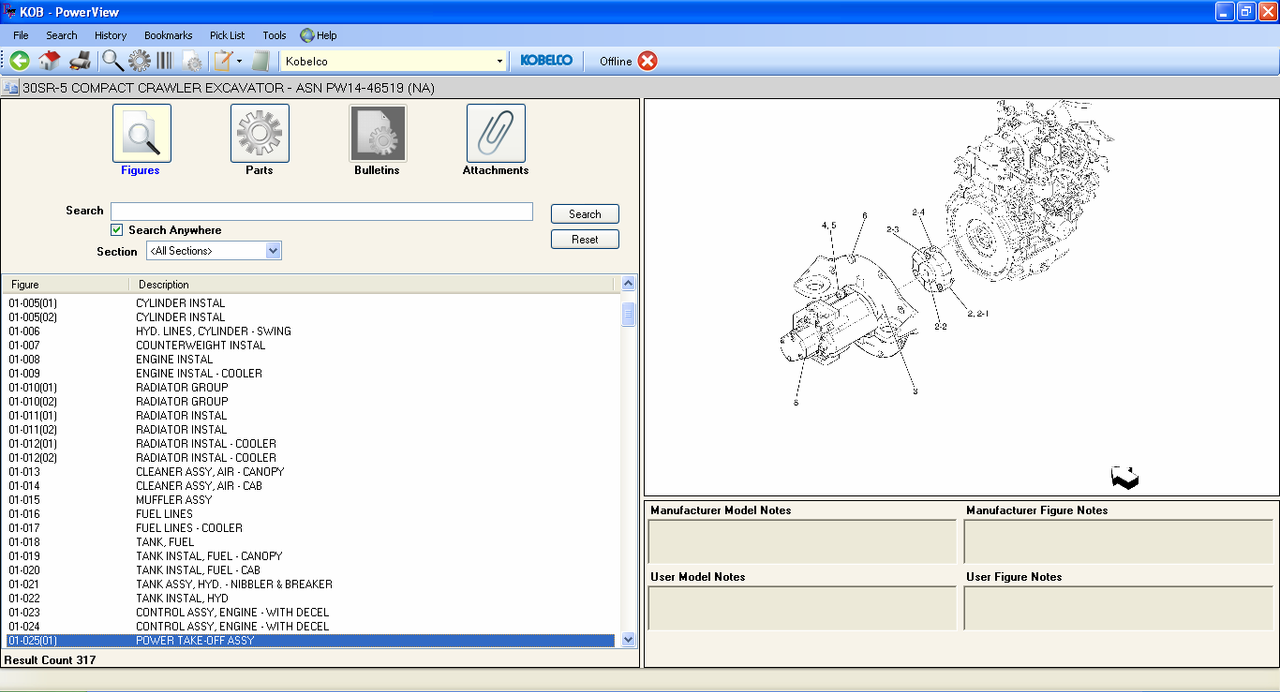The width and height of the screenshot is (1280, 692).
Task: Select figure 01-010(01) RADIATOR GROUP
Action: [311, 387]
